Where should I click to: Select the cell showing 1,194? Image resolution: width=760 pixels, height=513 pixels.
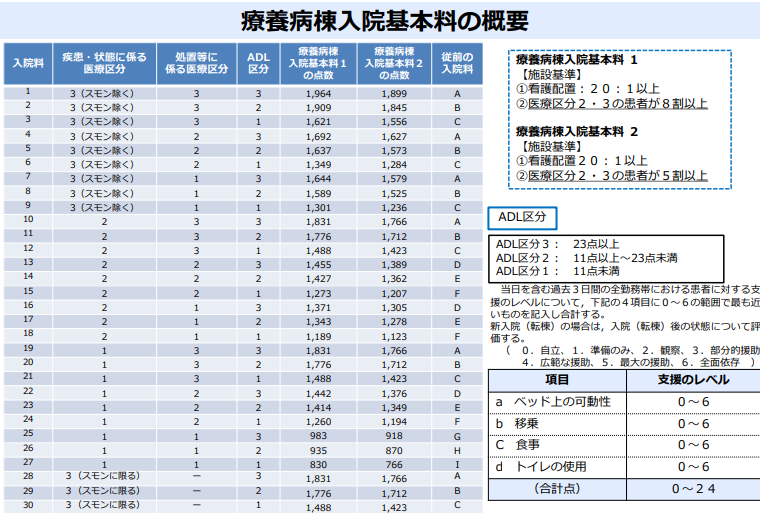(394, 422)
